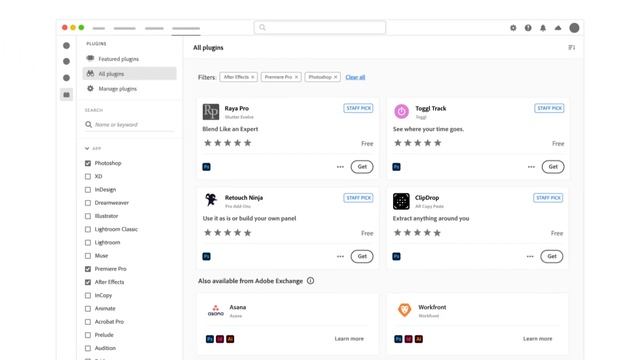Check the Muse app filter

coord(88,256)
